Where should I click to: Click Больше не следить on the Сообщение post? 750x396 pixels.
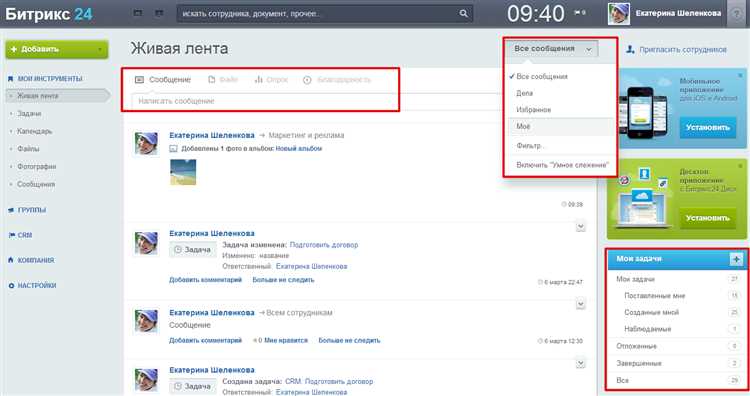[349, 341]
